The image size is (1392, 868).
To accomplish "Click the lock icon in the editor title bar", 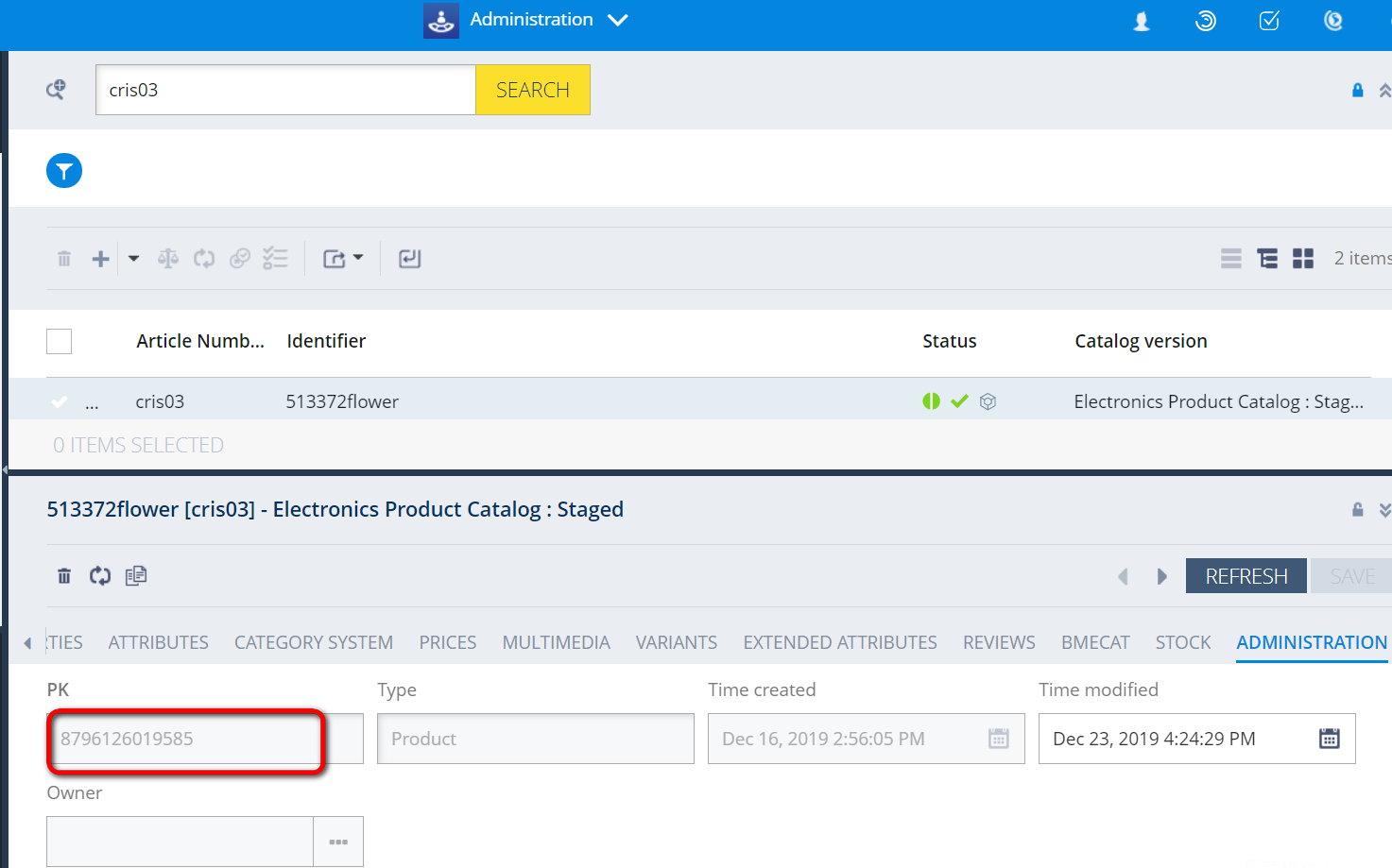I will coord(1358,510).
